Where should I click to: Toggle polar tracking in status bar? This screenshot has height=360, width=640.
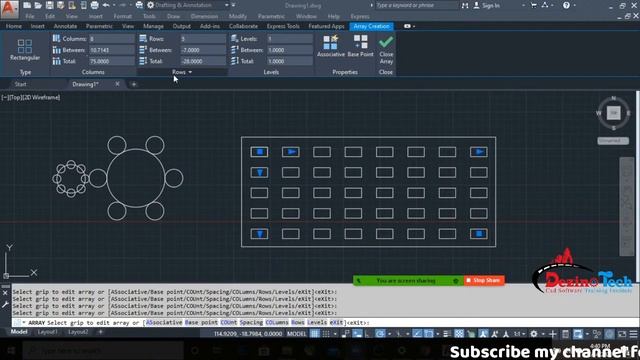(380, 334)
